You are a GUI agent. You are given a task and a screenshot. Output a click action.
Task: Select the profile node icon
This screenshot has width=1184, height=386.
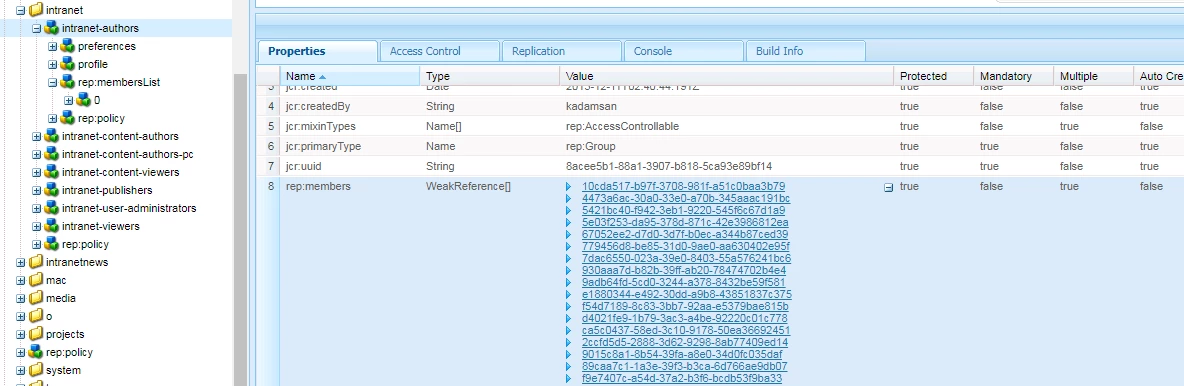coord(67,64)
